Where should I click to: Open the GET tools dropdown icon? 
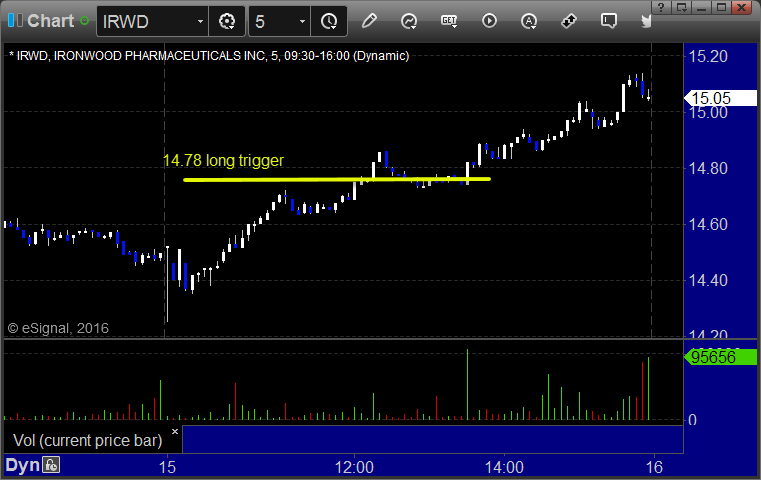tap(449, 21)
